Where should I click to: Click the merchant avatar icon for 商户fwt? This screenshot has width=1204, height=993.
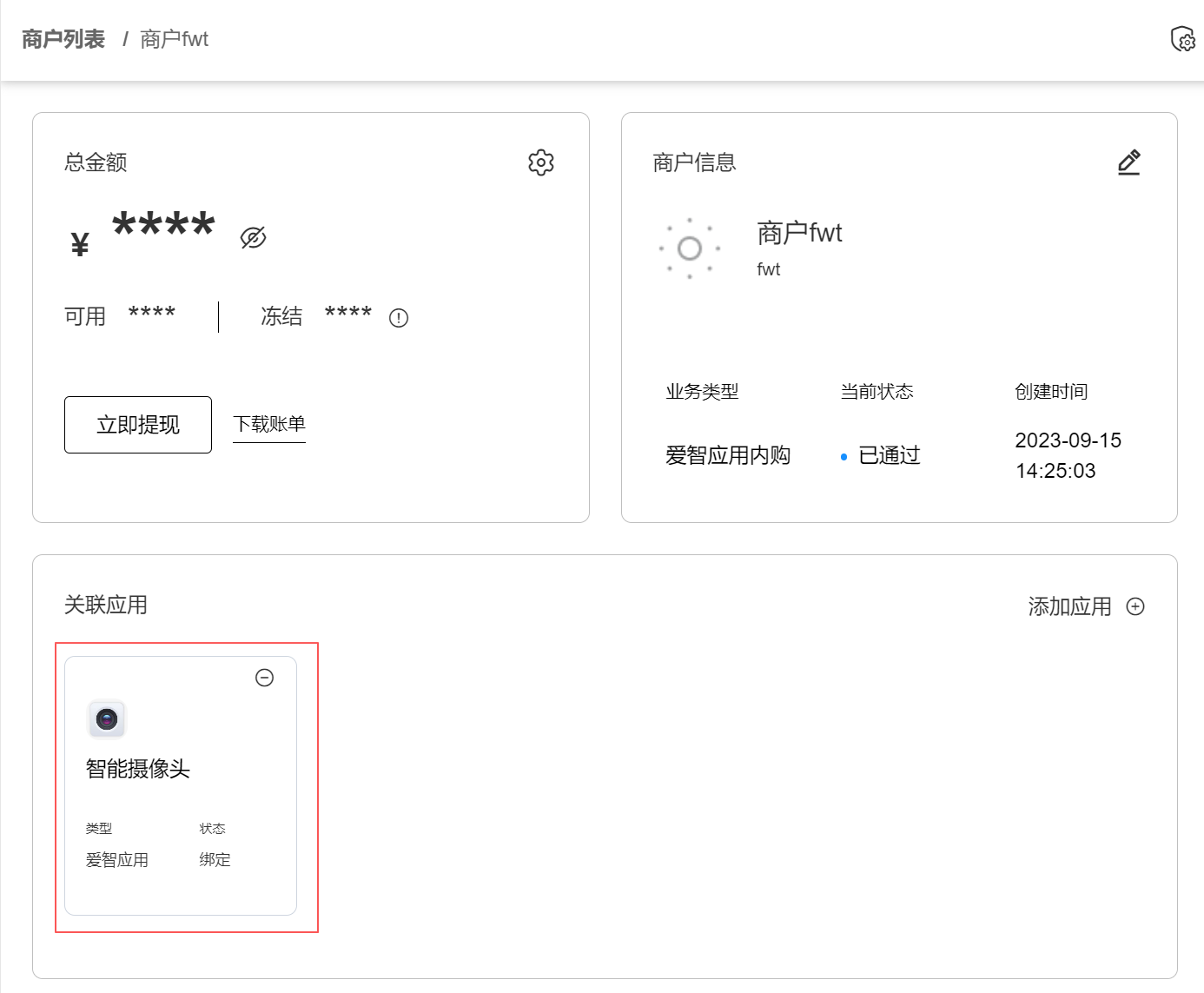coord(690,249)
